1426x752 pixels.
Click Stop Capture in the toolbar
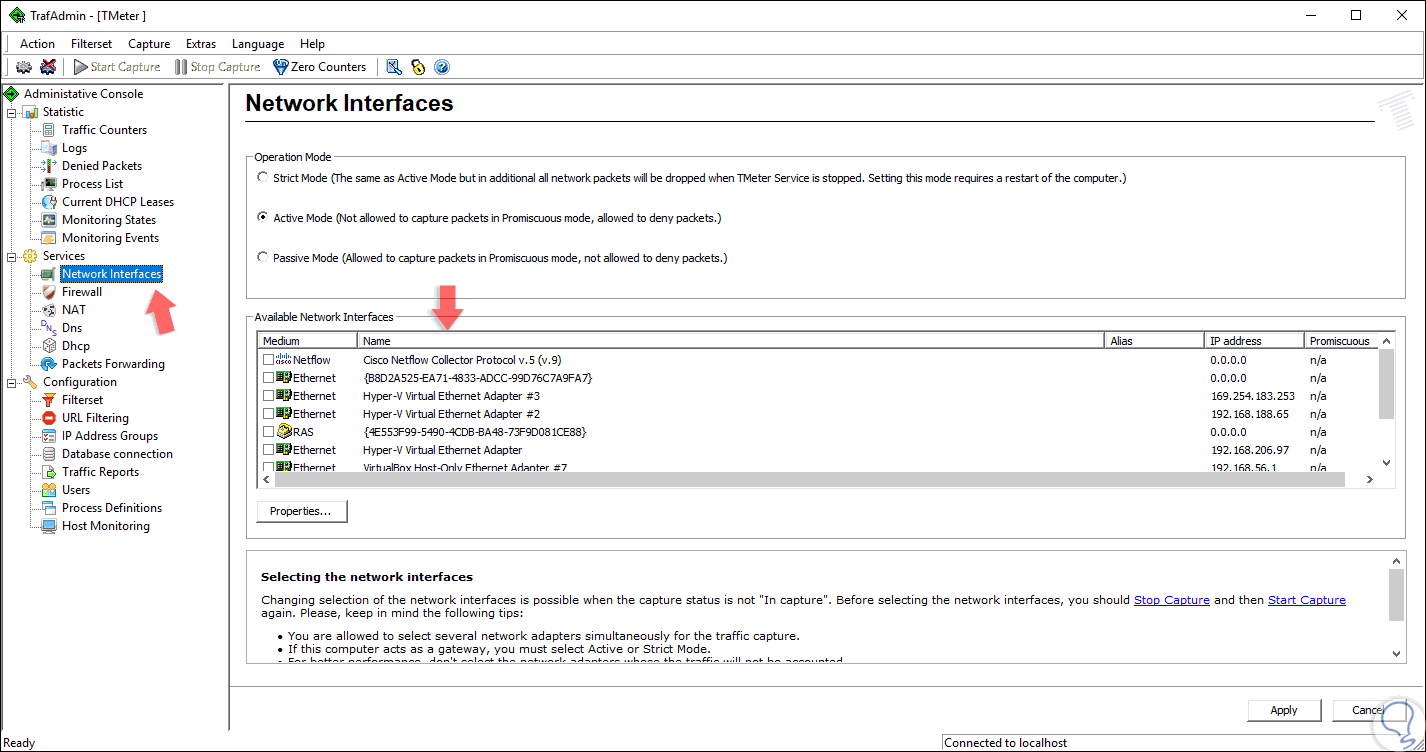click(217, 67)
